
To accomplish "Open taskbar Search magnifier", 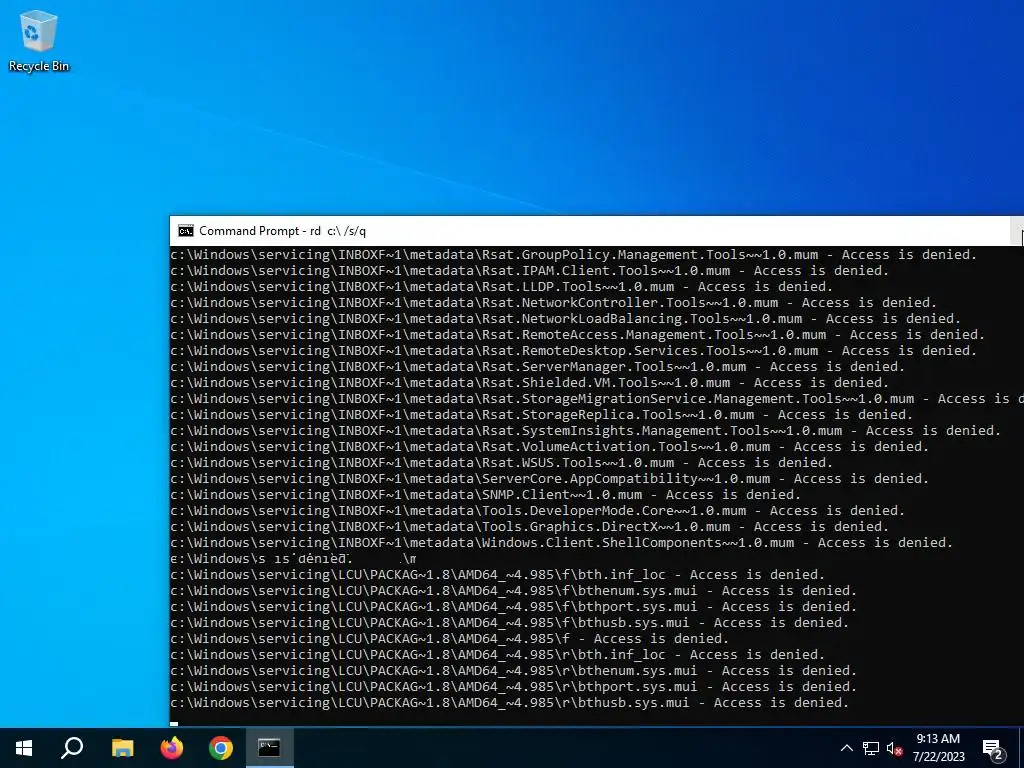I will click(72, 748).
